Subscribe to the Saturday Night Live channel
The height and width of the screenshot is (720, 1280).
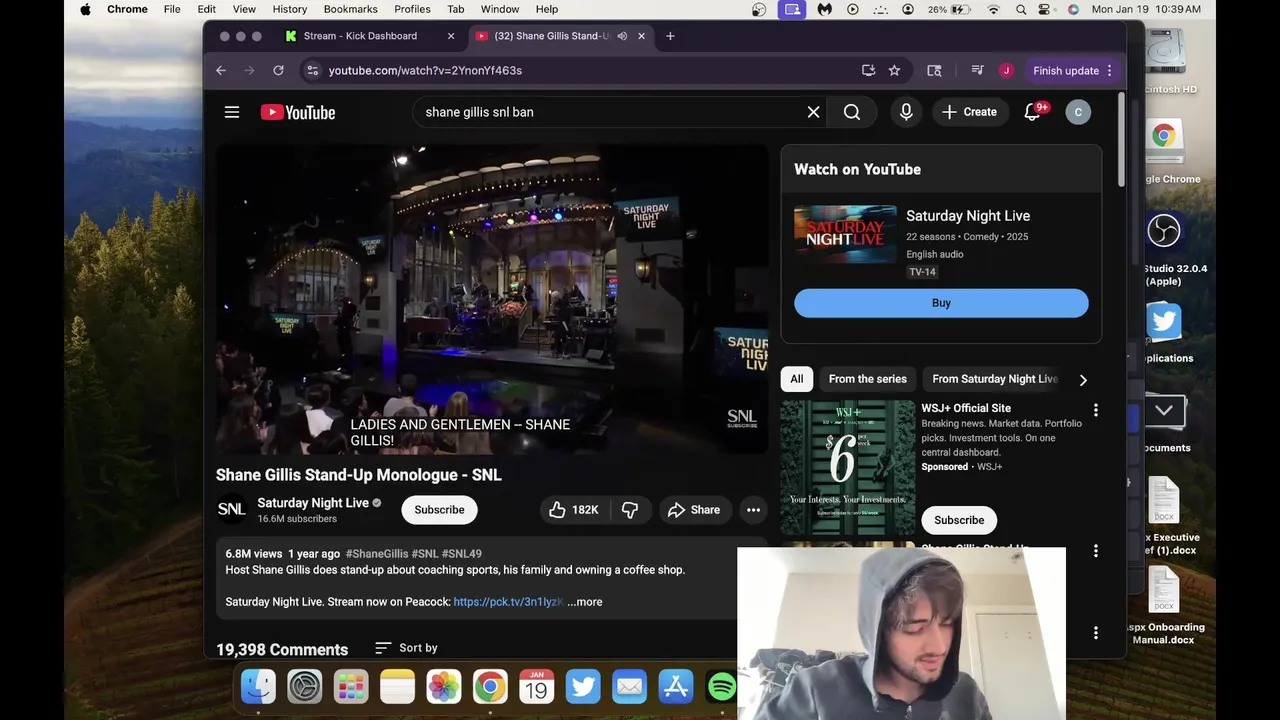point(439,510)
